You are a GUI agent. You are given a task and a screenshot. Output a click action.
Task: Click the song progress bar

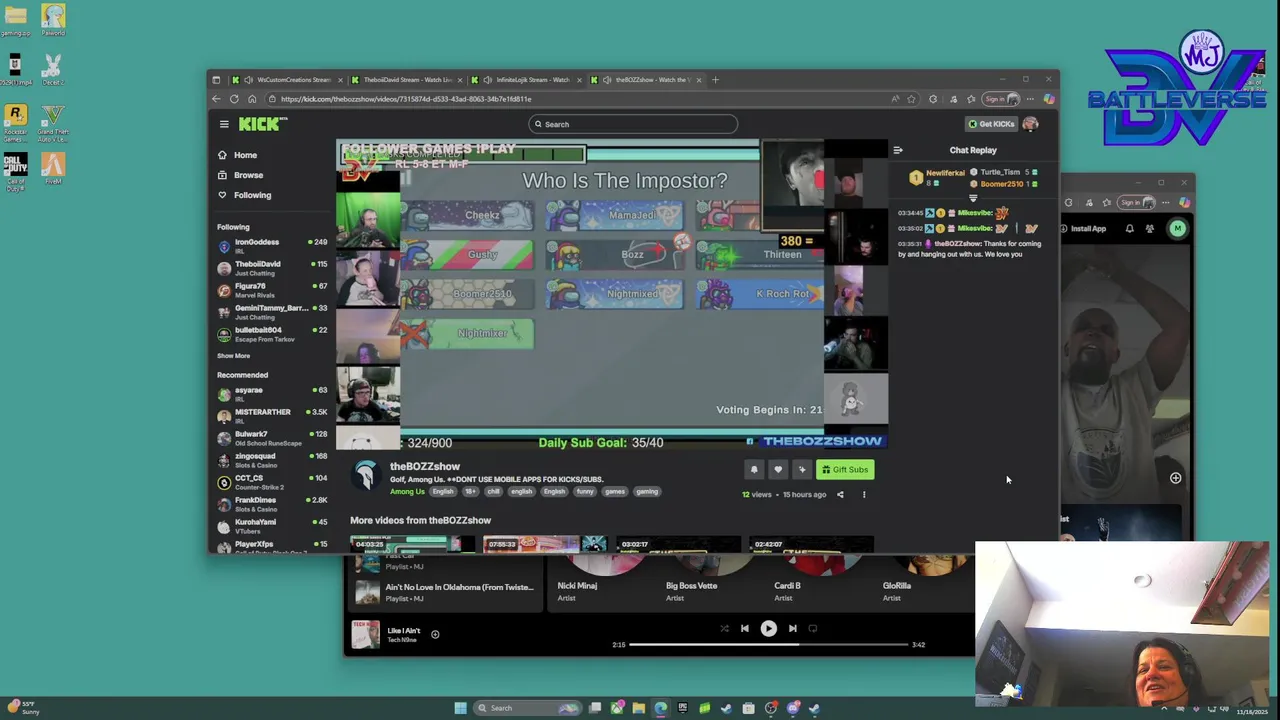pos(768,645)
